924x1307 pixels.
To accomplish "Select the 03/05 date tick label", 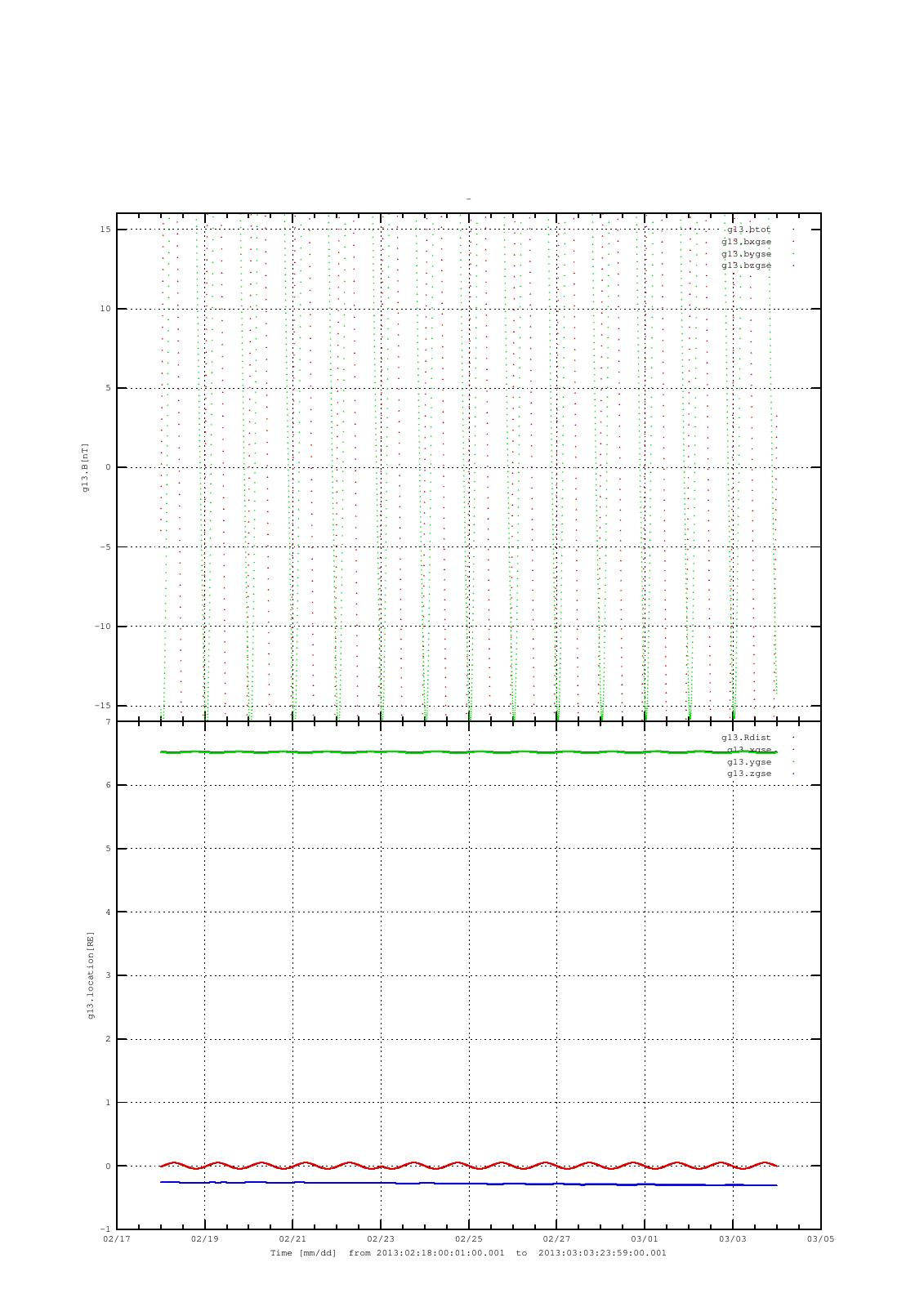I will 820,1239.
